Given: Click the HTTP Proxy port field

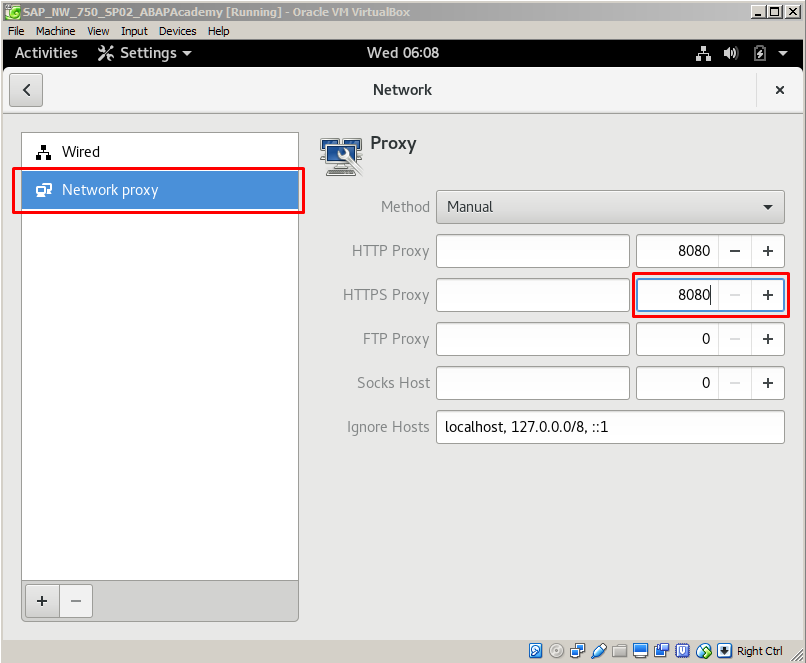Looking at the screenshot, I should [x=677, y=251].
